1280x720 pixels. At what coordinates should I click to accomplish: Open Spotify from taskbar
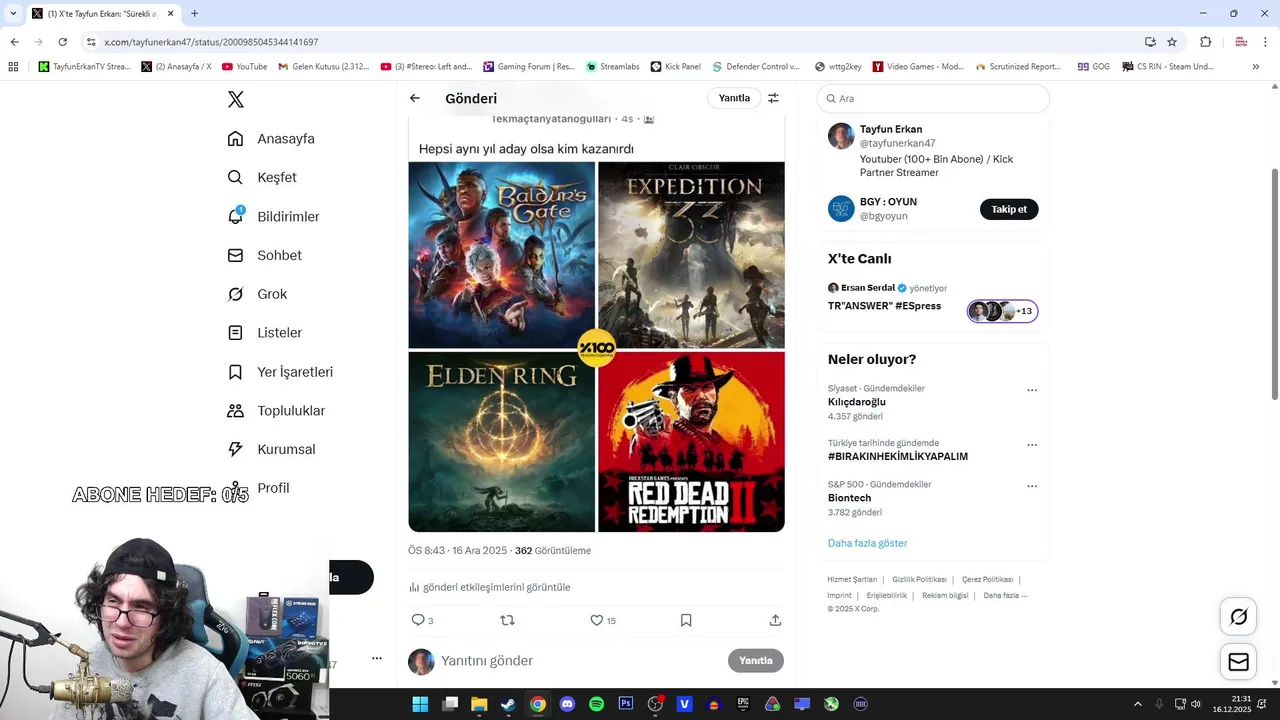pos(597,704)
